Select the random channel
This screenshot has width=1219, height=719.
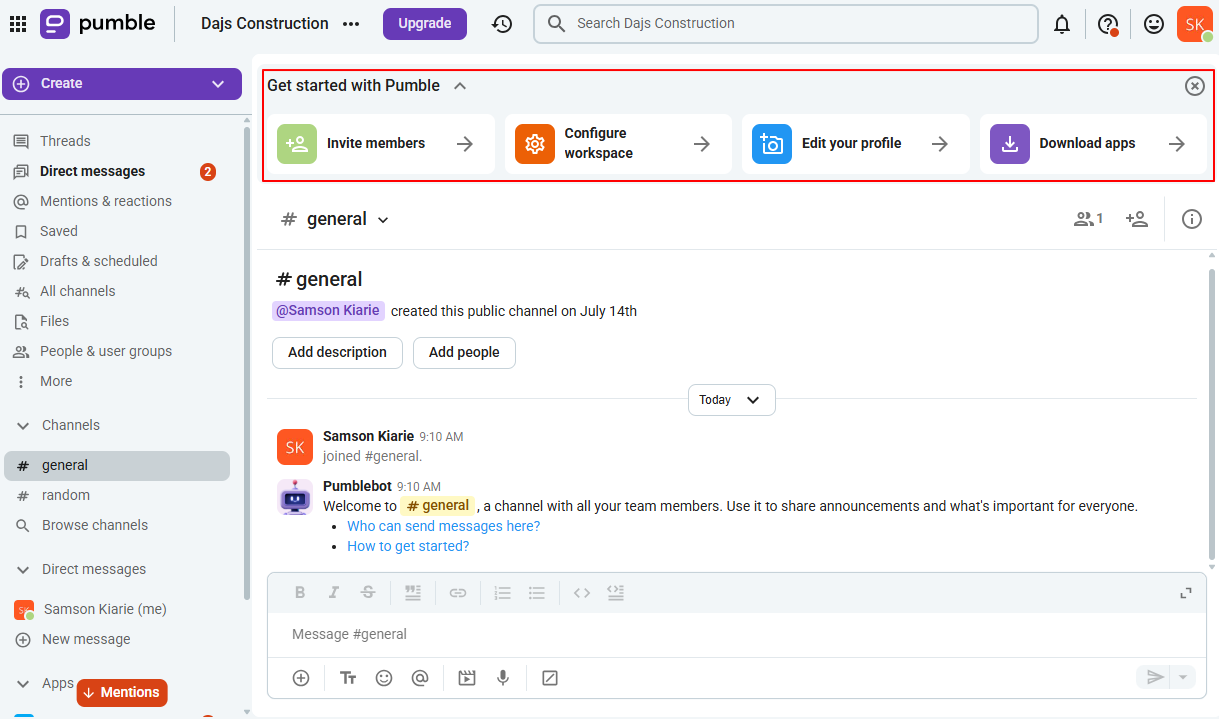click(x=117, y=495)
